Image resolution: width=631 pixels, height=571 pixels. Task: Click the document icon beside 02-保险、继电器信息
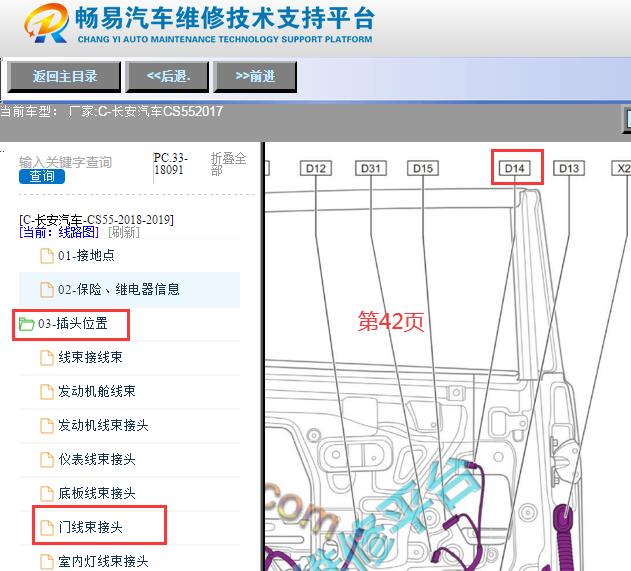click(x=47, y=290)
